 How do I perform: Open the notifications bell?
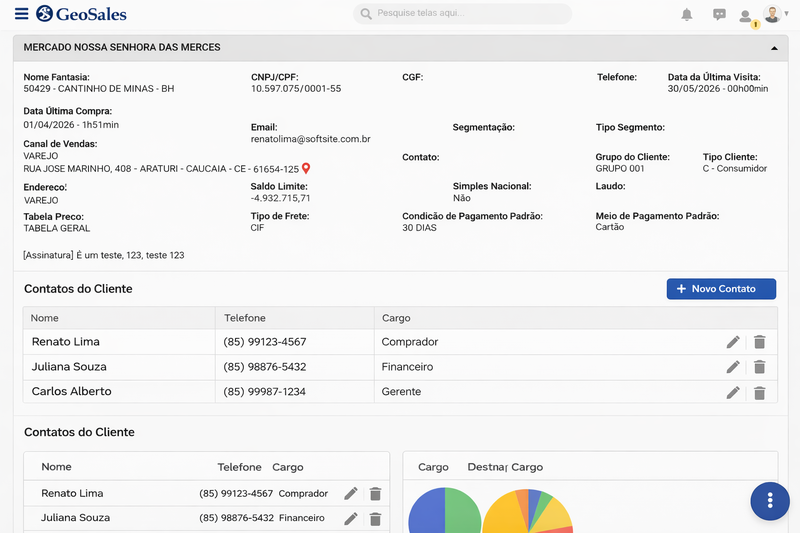click(687, 14)
